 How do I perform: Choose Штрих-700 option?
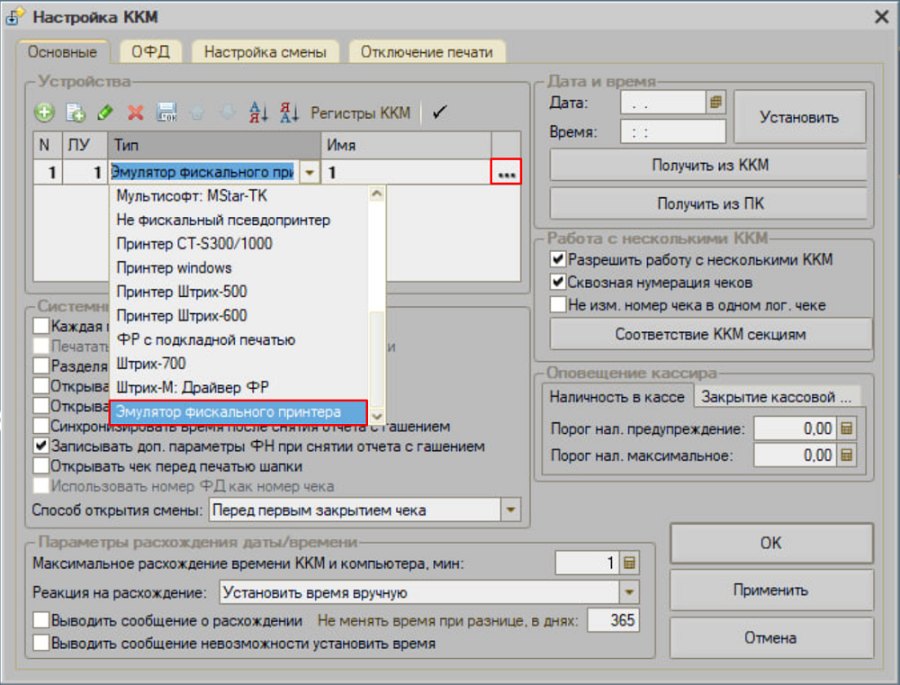click(239, 363)
